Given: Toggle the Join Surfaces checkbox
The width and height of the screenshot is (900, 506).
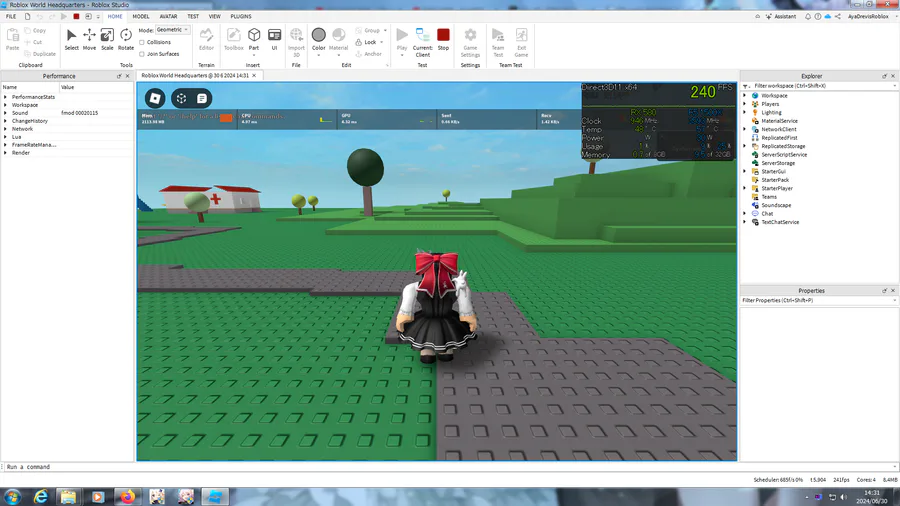Looking at the screenshot, I should click(142, 54).
